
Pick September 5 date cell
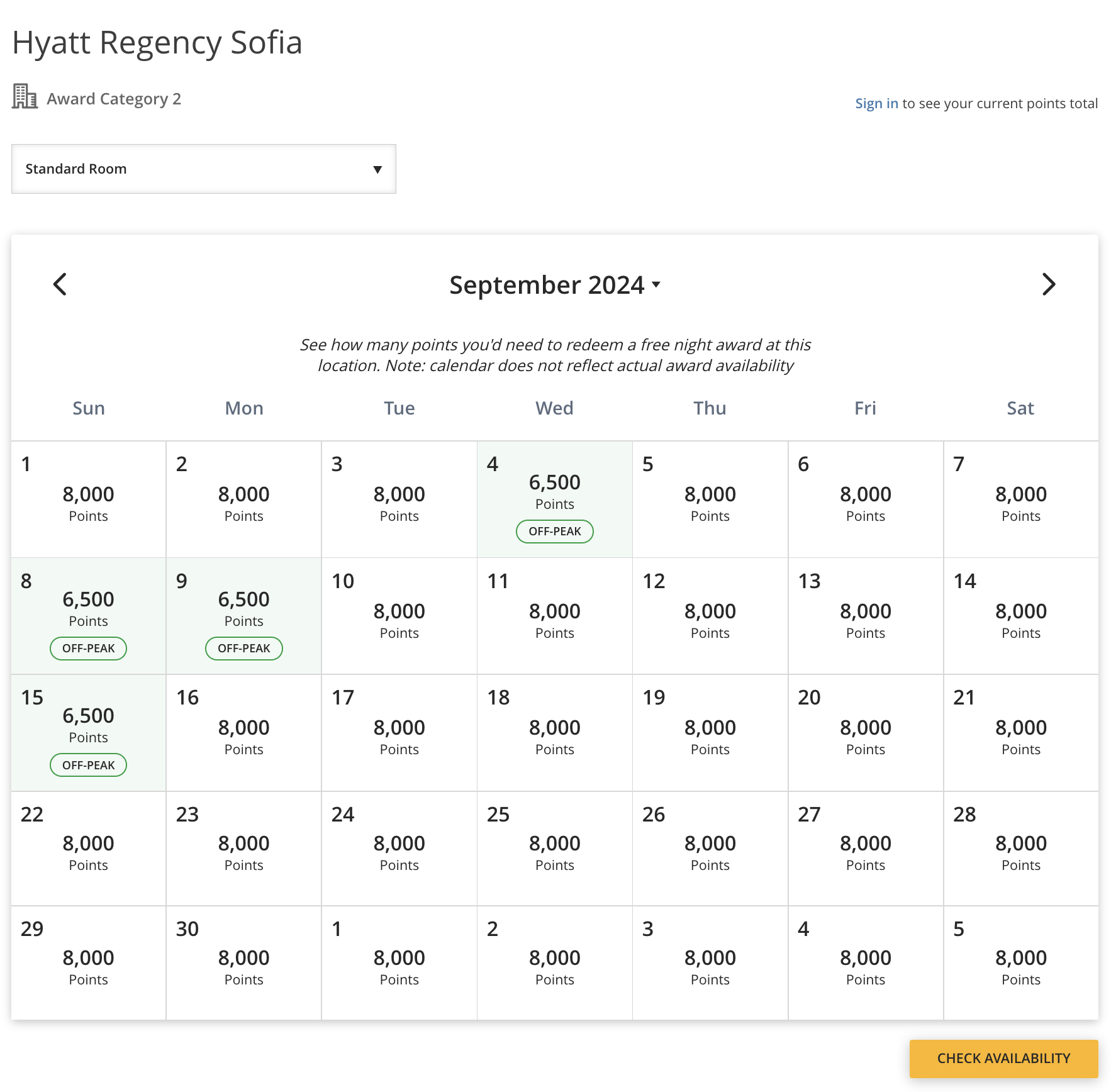tap(710, 499)
